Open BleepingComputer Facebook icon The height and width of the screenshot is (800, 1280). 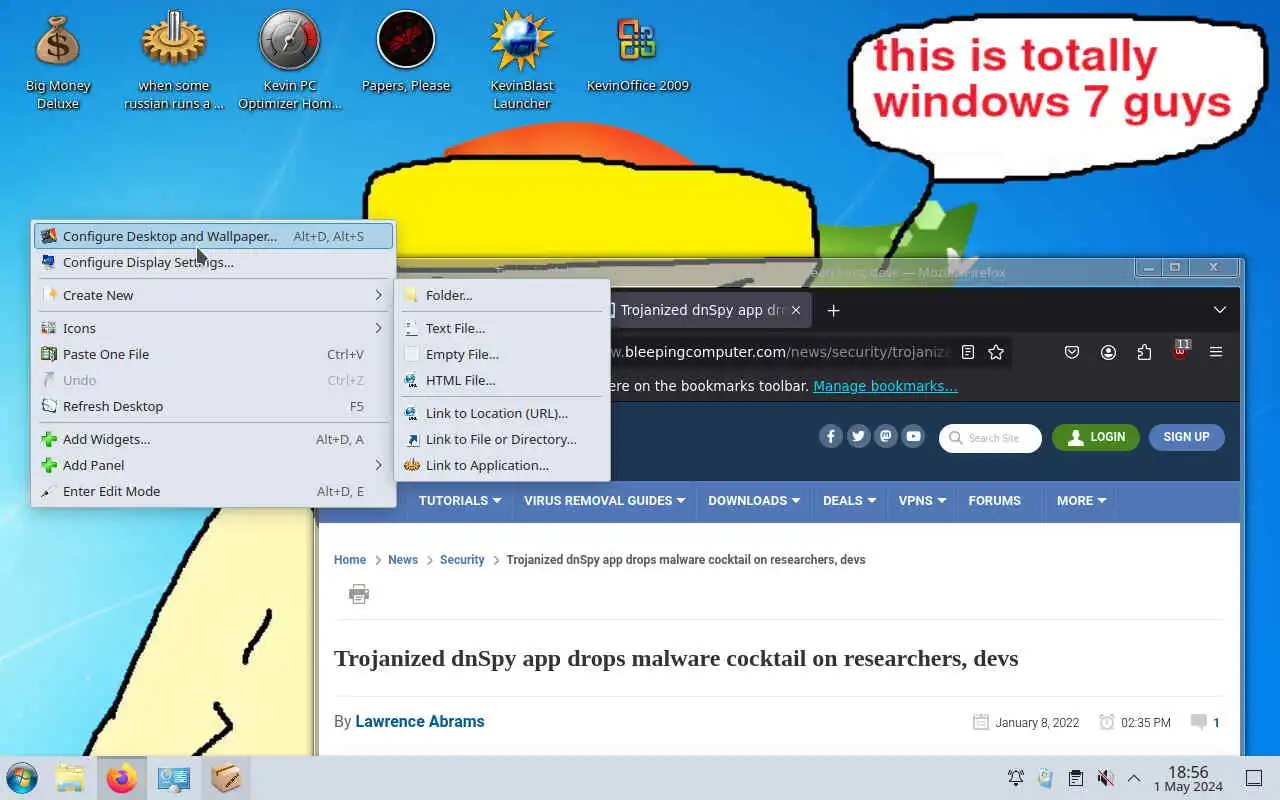(830, 436)
